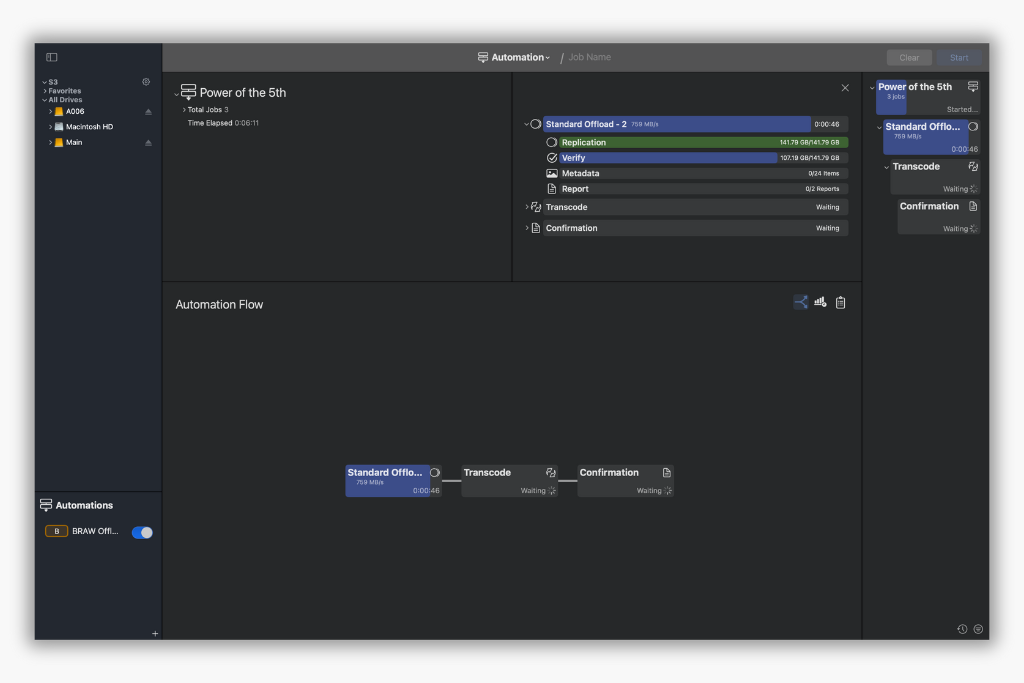Screen dimensions: 1024x683
Task: Select the Macintosh HD drive icon
Action: pos(59,127)
